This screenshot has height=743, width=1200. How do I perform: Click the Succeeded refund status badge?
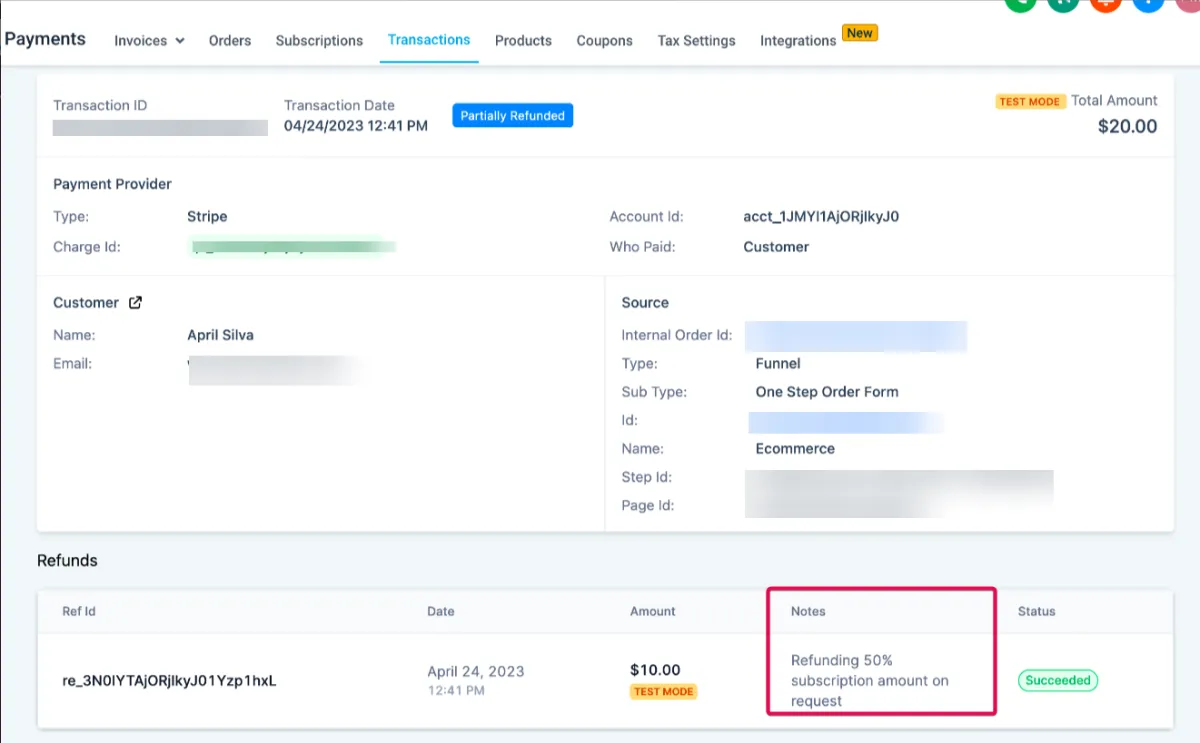(1058, 680)
